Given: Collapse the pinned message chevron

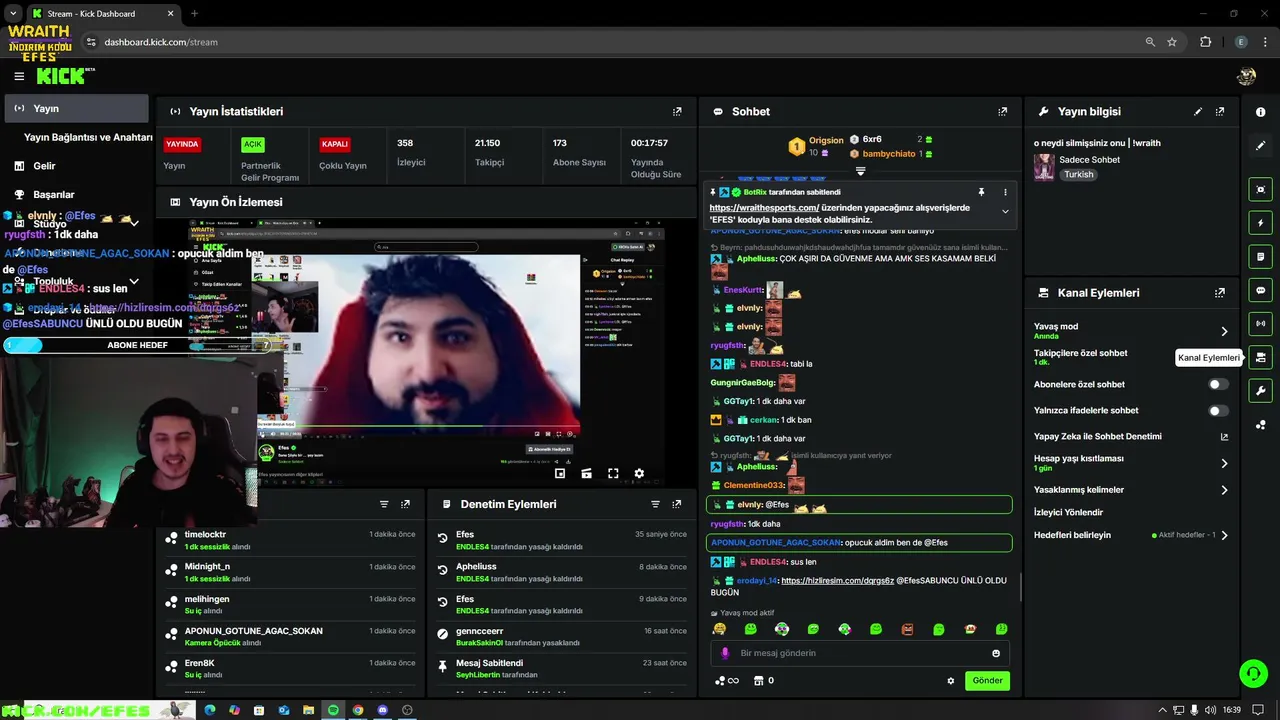Looking at the screenshot, I should coord(1005,211).
